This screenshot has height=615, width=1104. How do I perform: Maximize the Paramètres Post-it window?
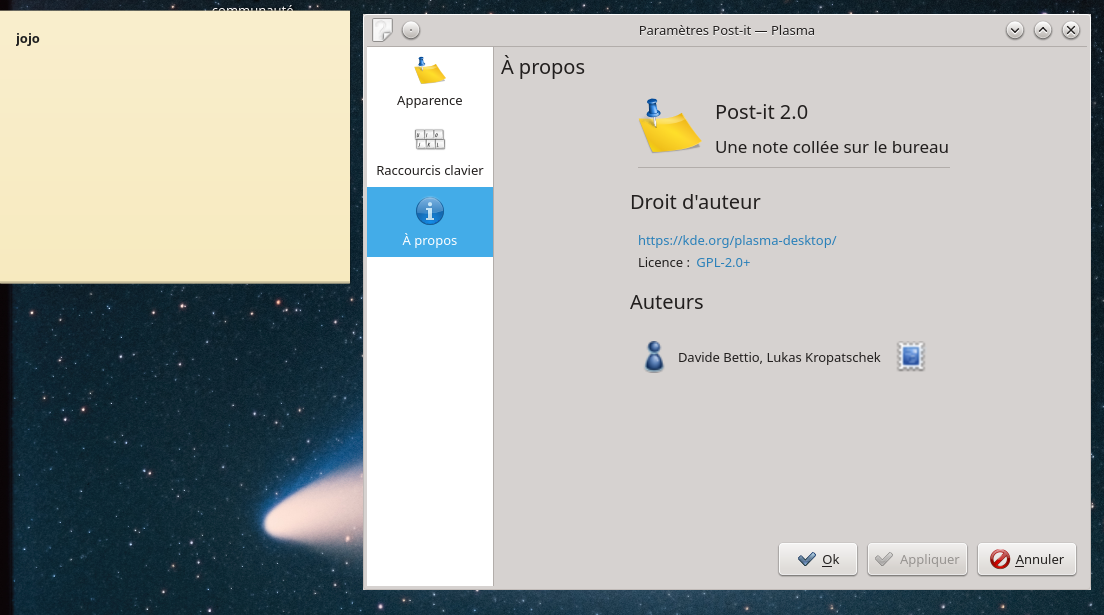pyautogui.click(x=1043, y=30)
